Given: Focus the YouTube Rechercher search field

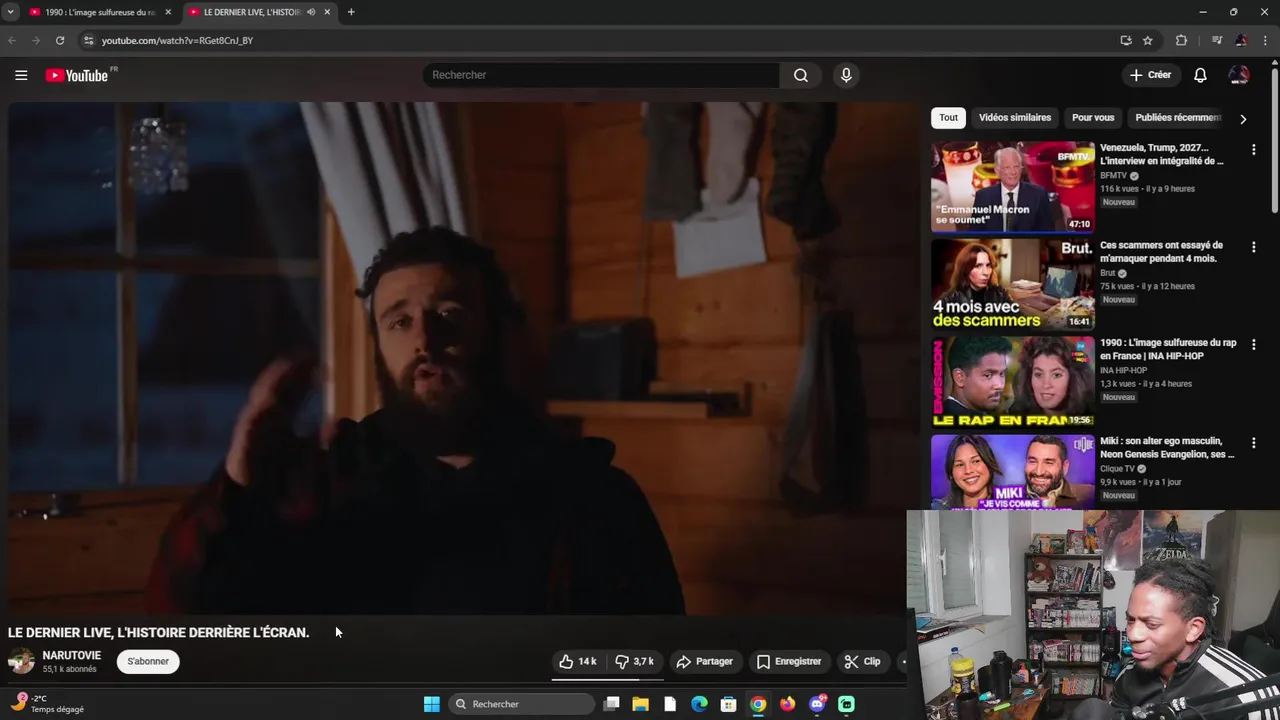Looking at the screenshot, I should pyautogui.click(x=600, y=75).
